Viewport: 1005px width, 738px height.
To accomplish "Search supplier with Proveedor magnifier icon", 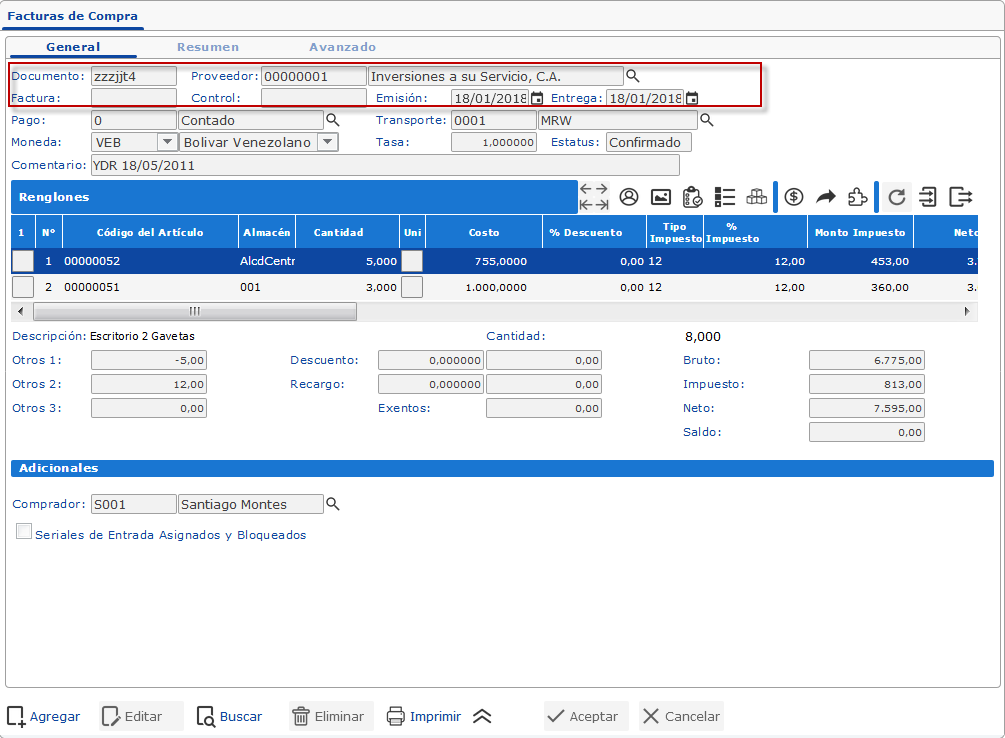I will (632, 76).
